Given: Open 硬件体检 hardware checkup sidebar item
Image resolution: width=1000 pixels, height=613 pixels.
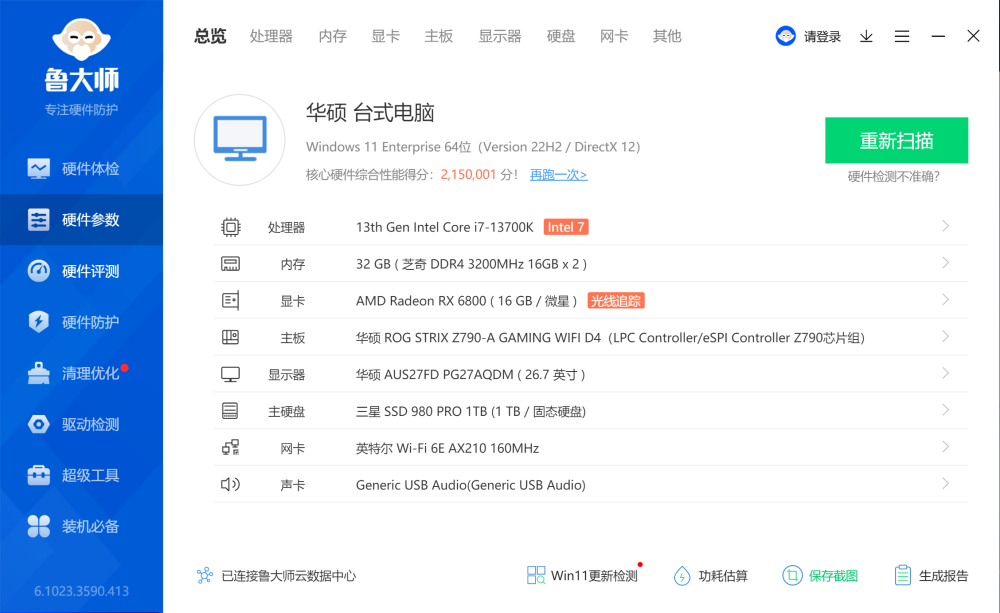Looking at the screenshot, I should 82,168.
